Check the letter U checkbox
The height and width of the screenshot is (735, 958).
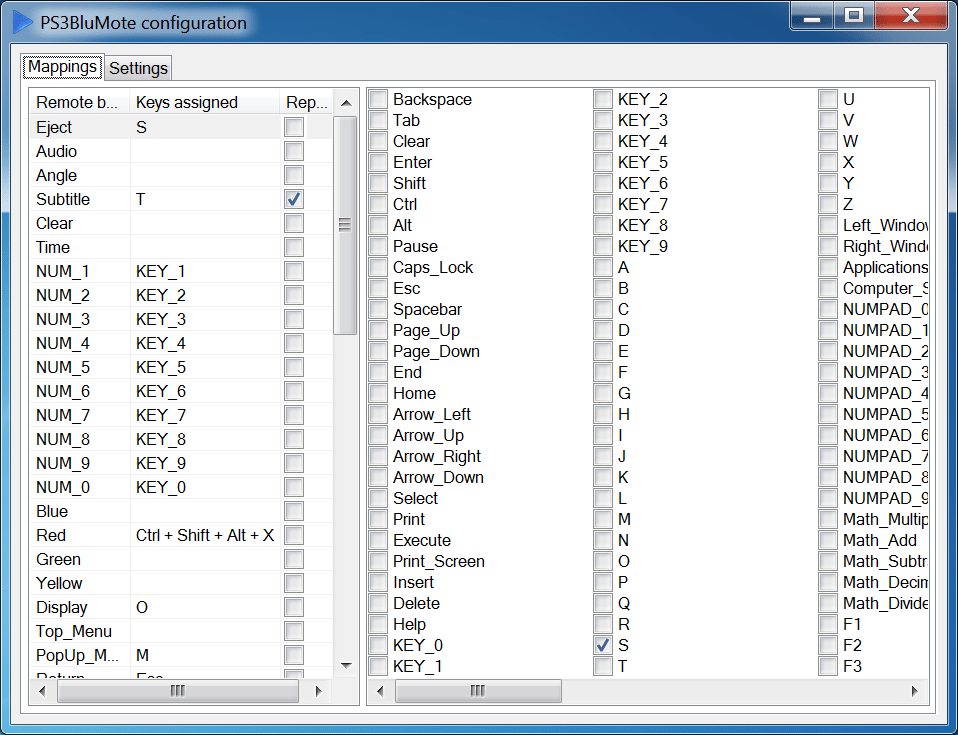(x=828, y=99)
